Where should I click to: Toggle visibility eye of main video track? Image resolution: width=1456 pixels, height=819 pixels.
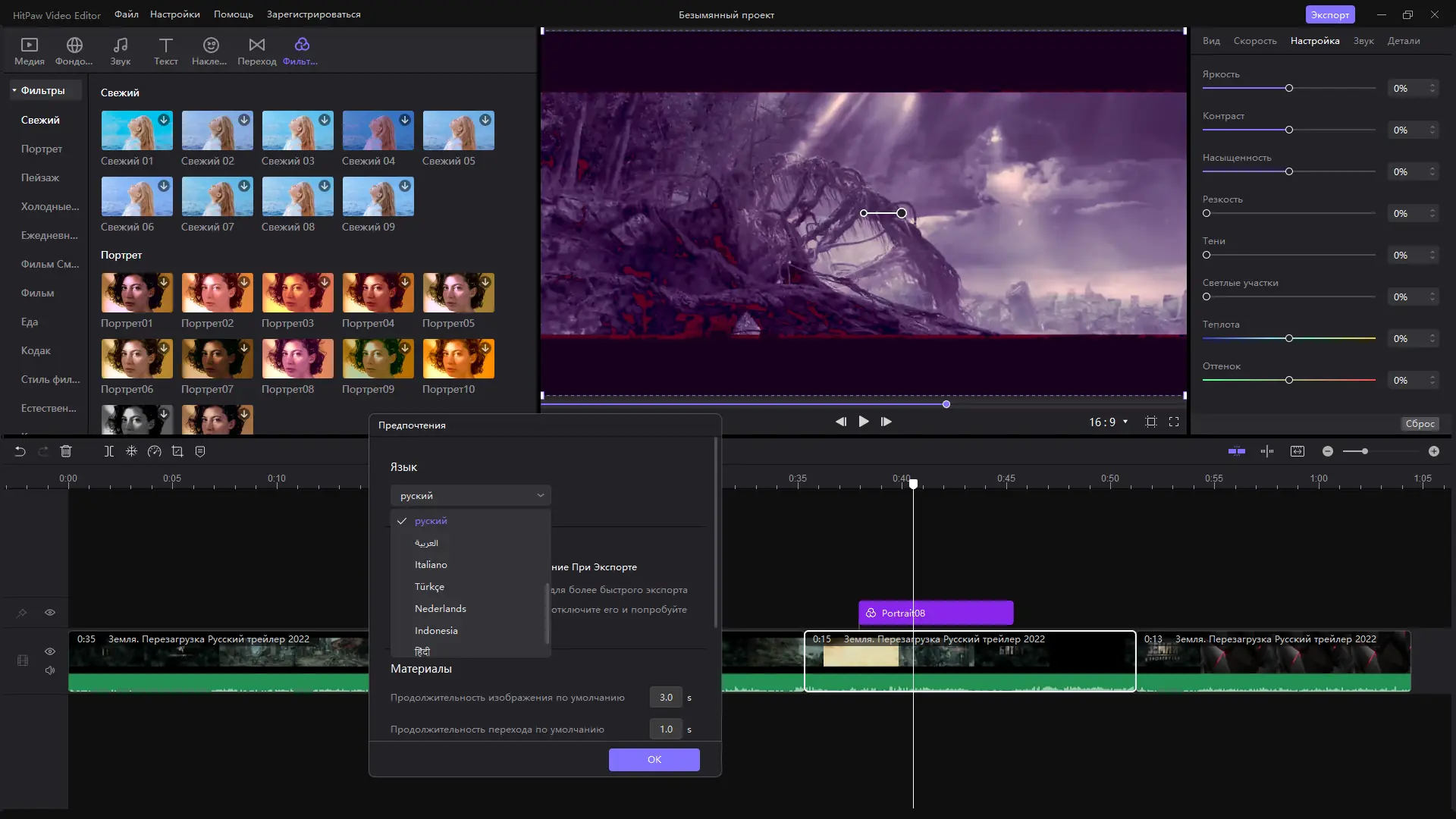[x=50, y=651]
